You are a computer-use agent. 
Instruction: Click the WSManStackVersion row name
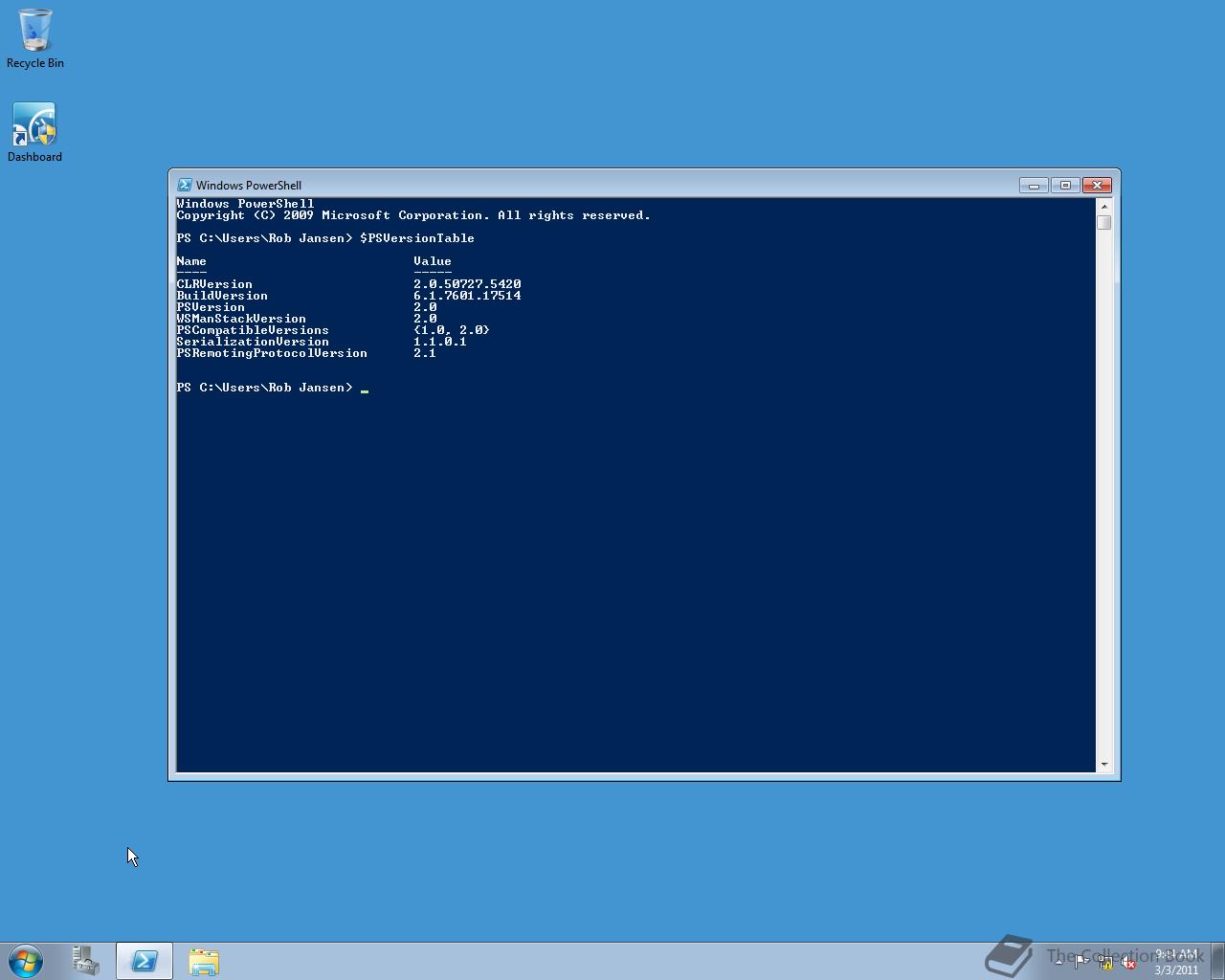tap(241, 319)
